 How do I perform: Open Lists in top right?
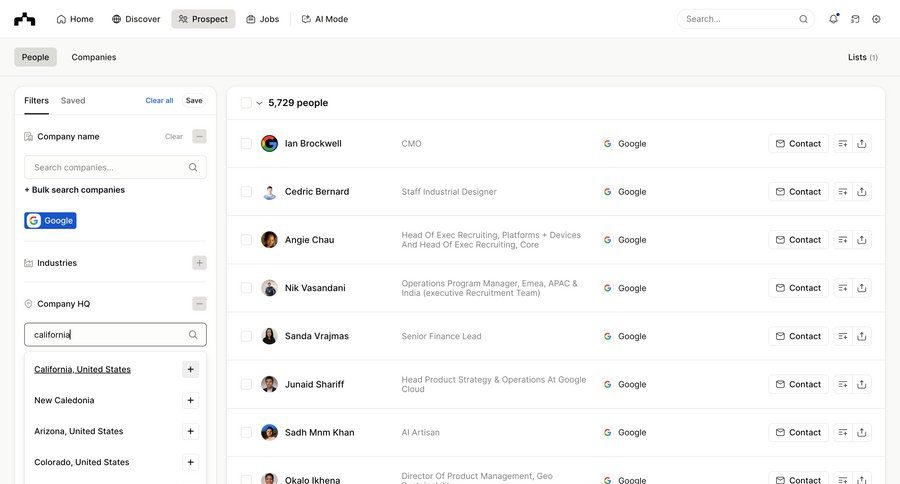click(x=863, y=57)
